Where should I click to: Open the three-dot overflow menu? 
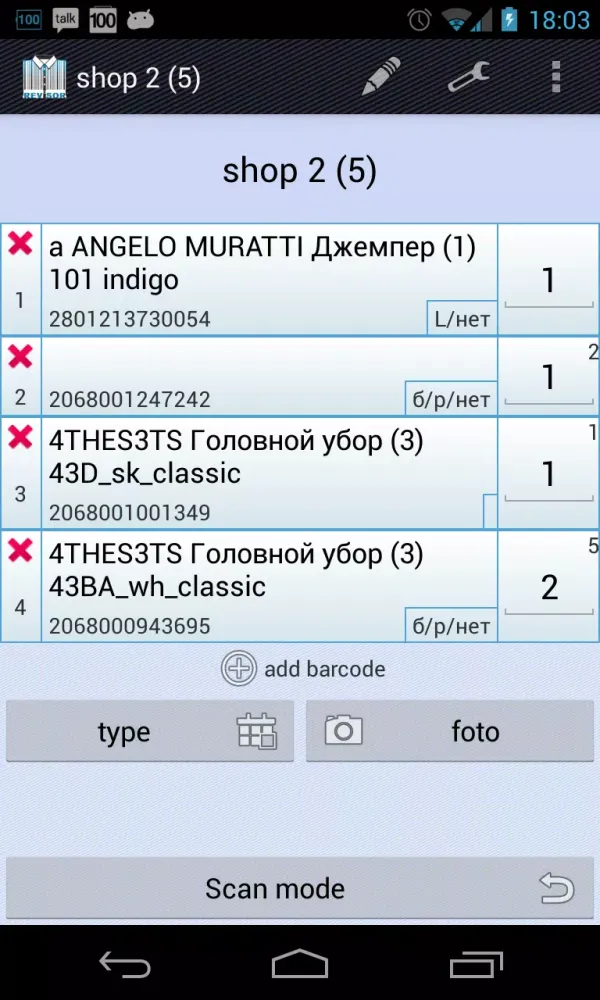pyautogui.click(x=556, y=77)
